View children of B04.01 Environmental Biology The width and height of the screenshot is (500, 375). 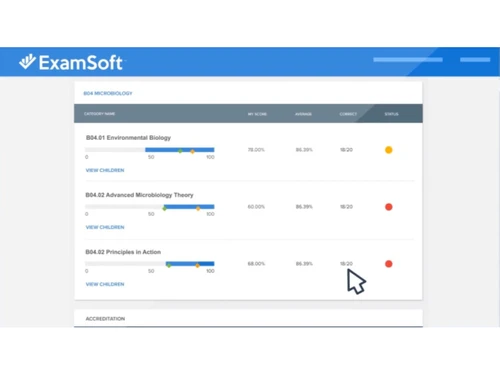pos(105,170)
